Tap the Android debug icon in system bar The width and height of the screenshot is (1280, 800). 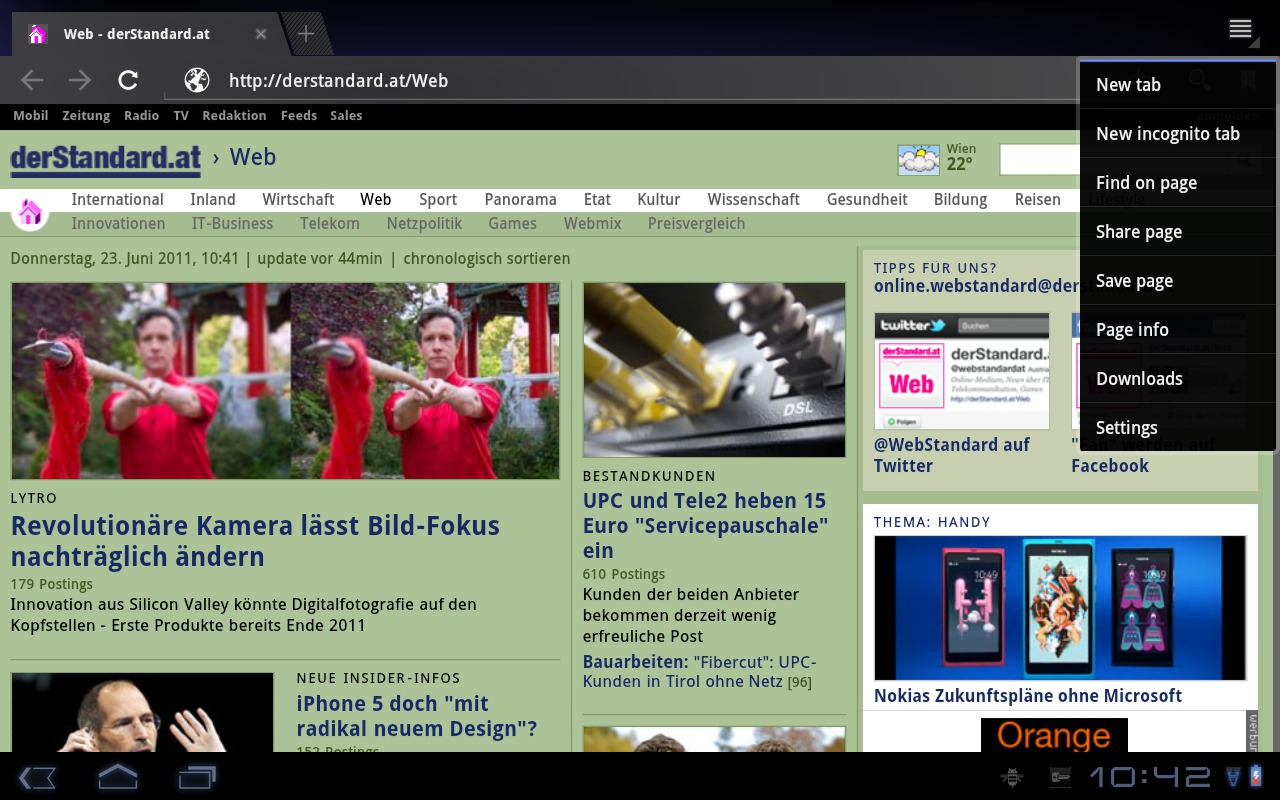pos(1012,777)
